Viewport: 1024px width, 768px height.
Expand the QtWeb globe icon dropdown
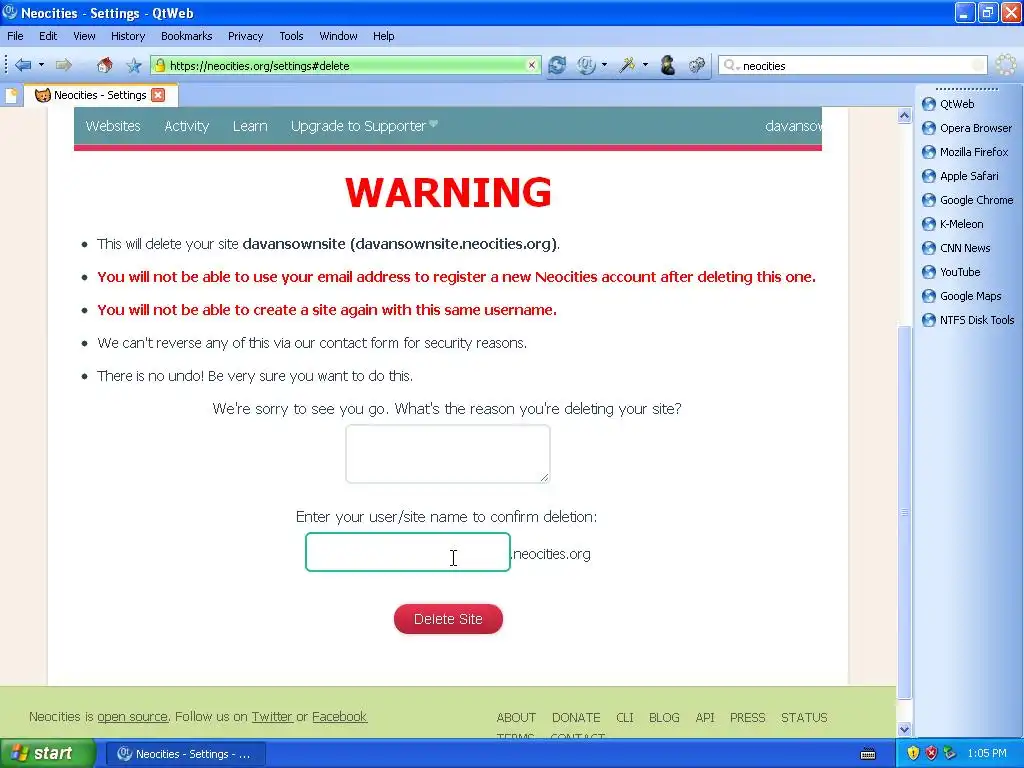pyautogui.click(x=604, y=65)
